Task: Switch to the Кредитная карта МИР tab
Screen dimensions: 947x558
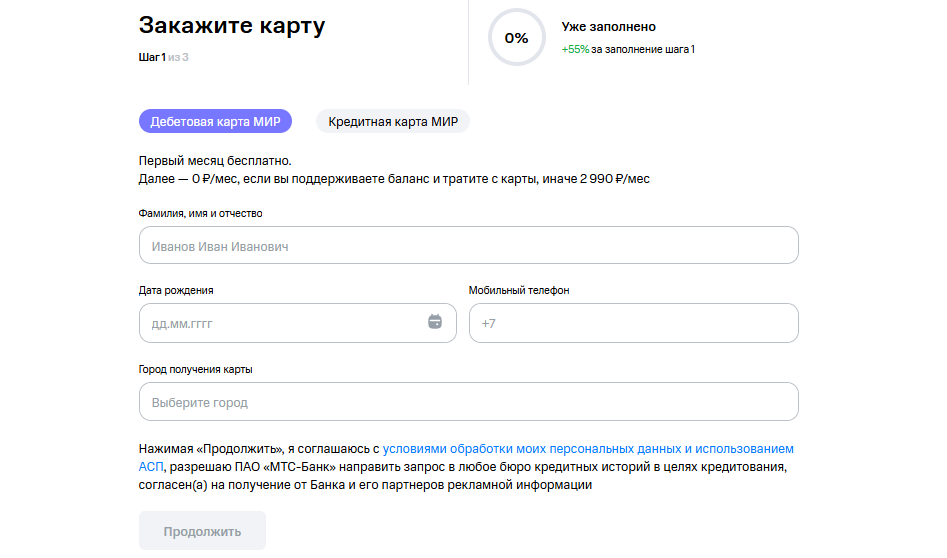Action: pyautogui.click(x=393, y=122)
